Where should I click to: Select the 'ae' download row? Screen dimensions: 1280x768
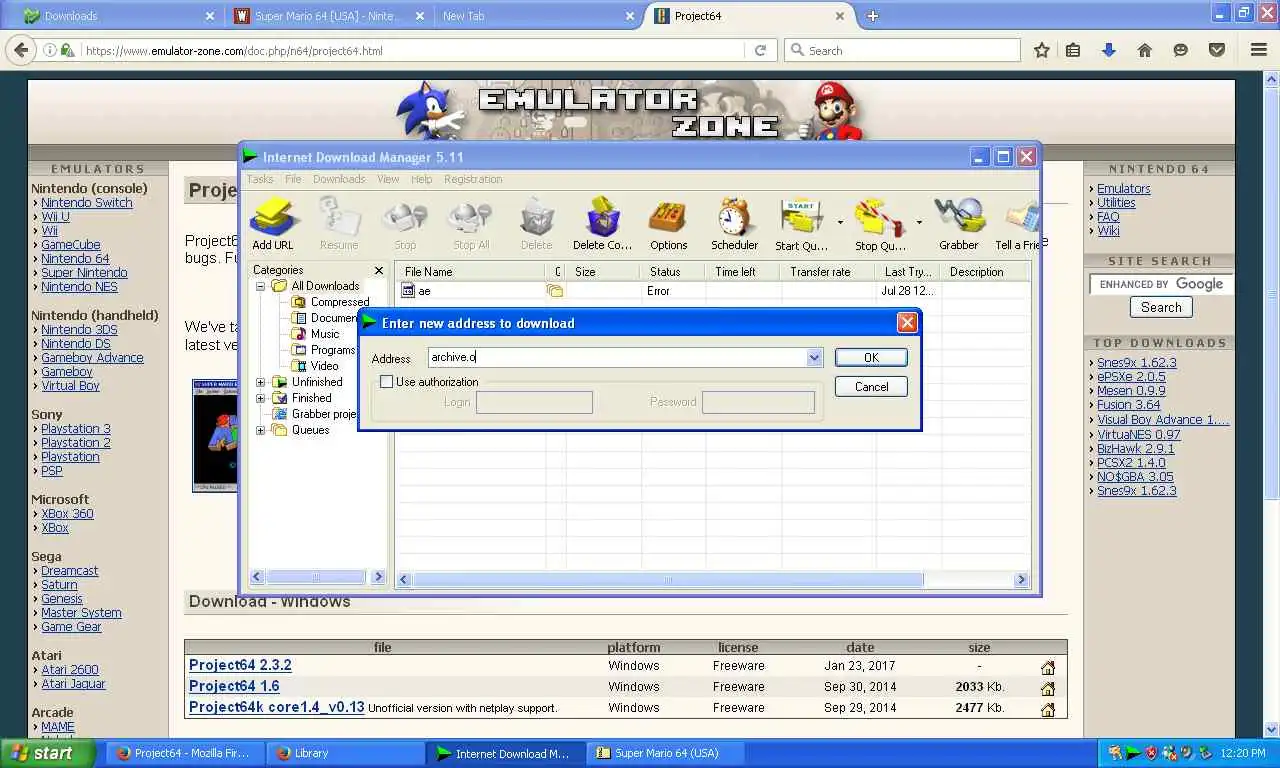click(x=713, y=291)
